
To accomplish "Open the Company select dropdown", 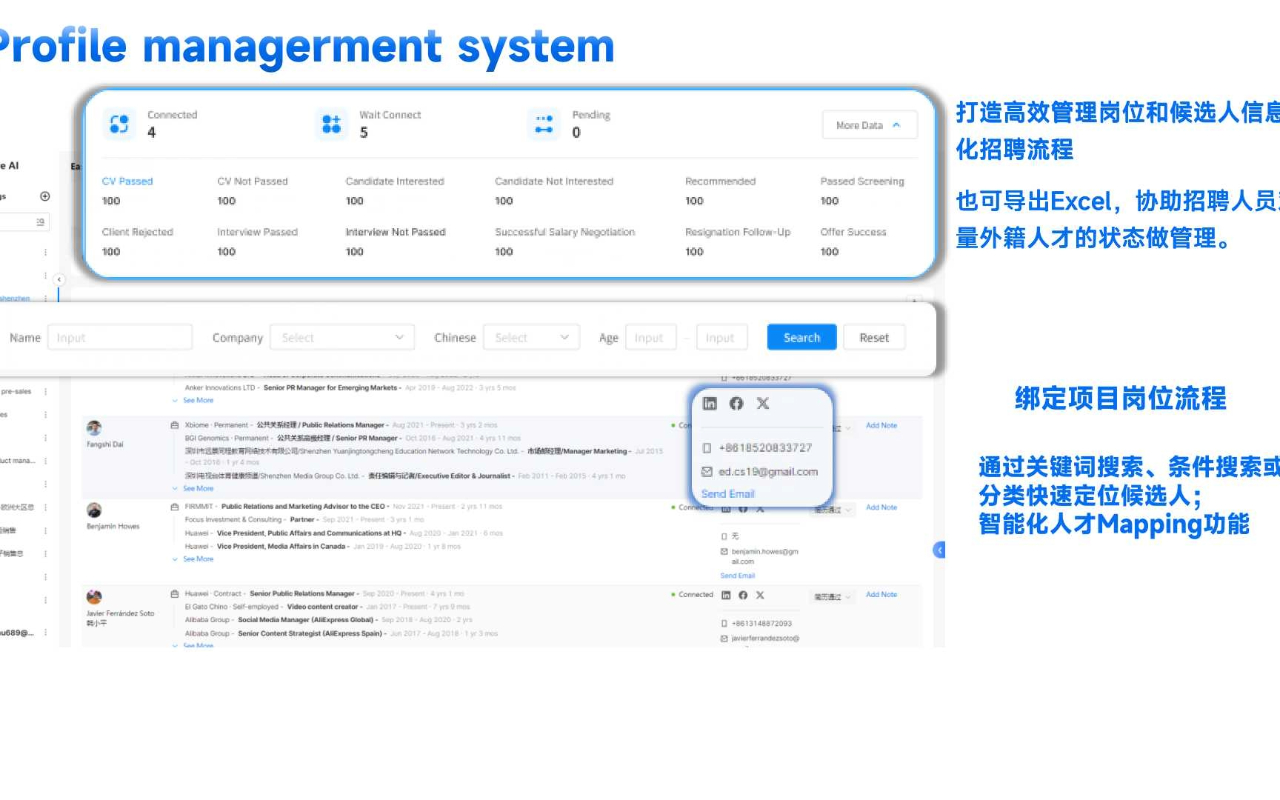I will coord(342,338).
